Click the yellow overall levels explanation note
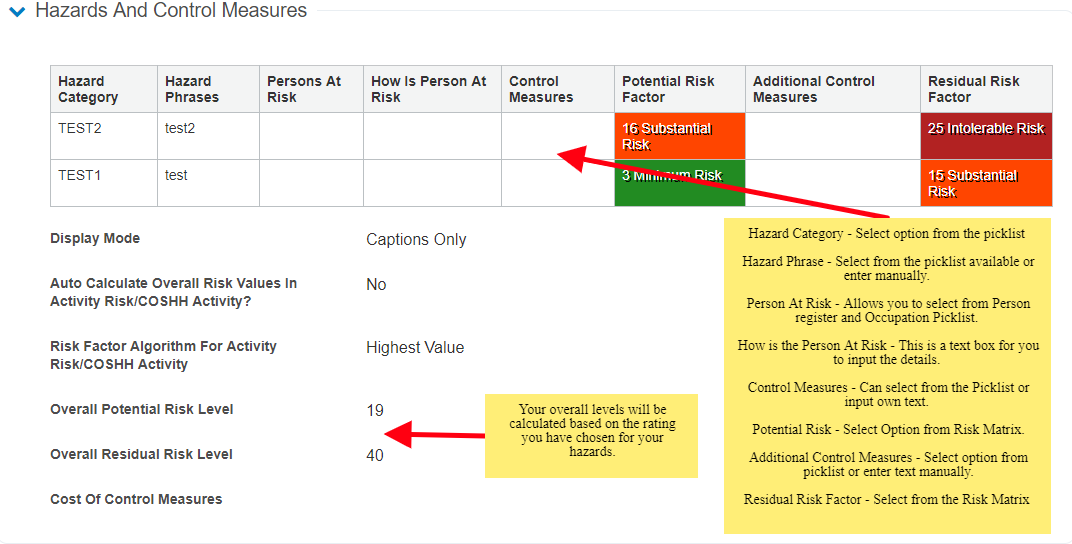The image size is (1072, 544). click(591, 435)
